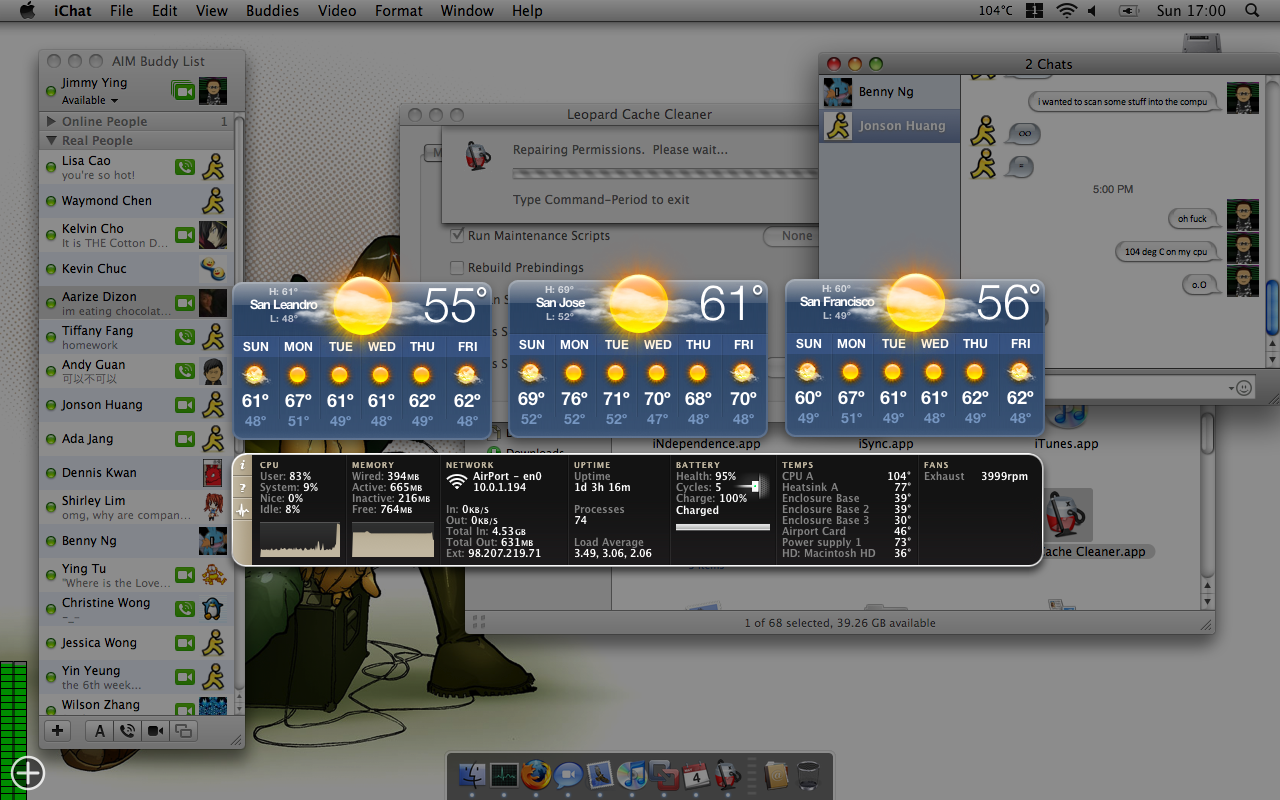Select Benny Ng in the AIM Buddy List
Image resolution: width=1280 pixels, height=800 pixels.
coord(137,541)
